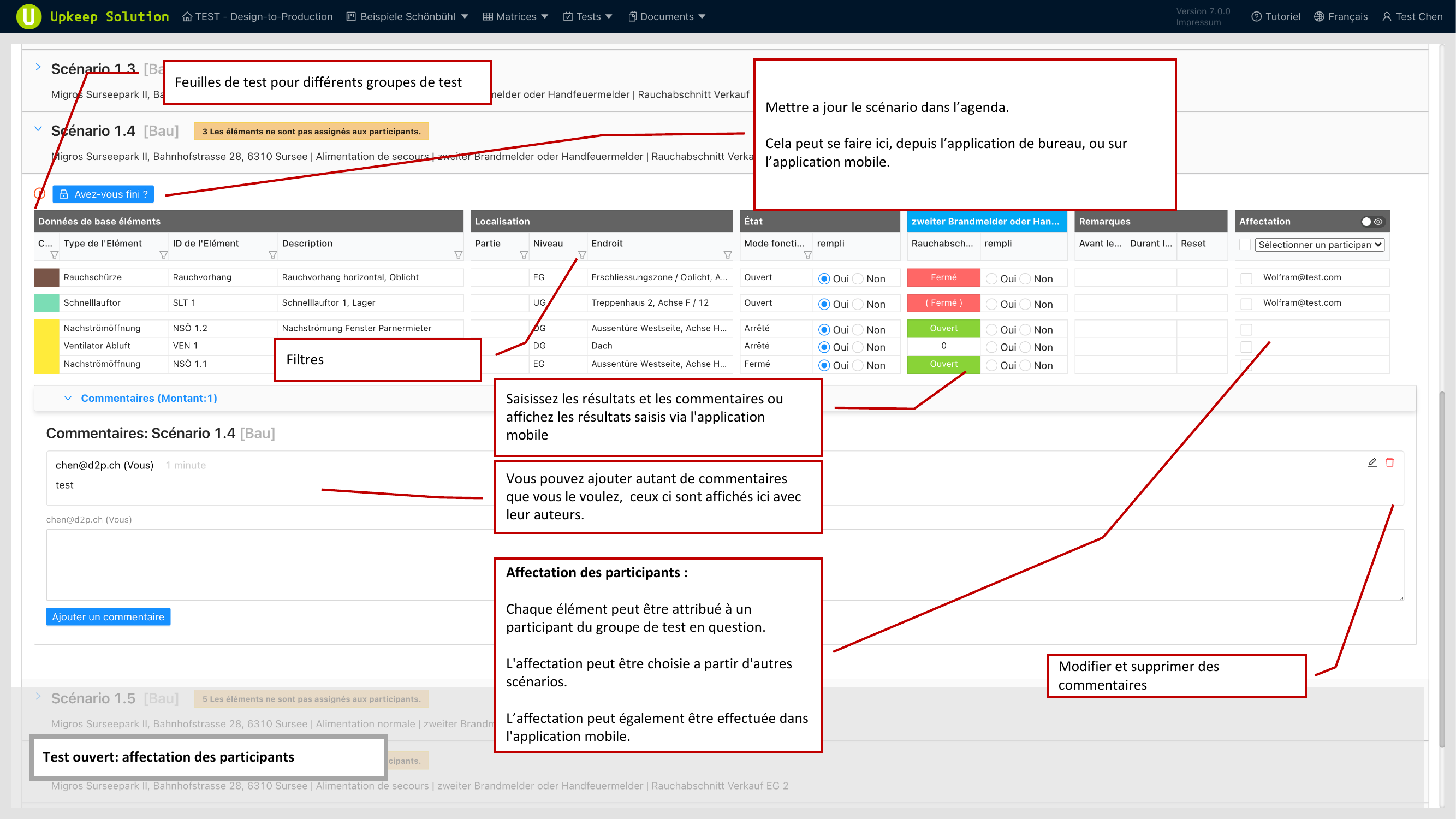Select Non for Schnelllauftor état rempli

[858, 304]
